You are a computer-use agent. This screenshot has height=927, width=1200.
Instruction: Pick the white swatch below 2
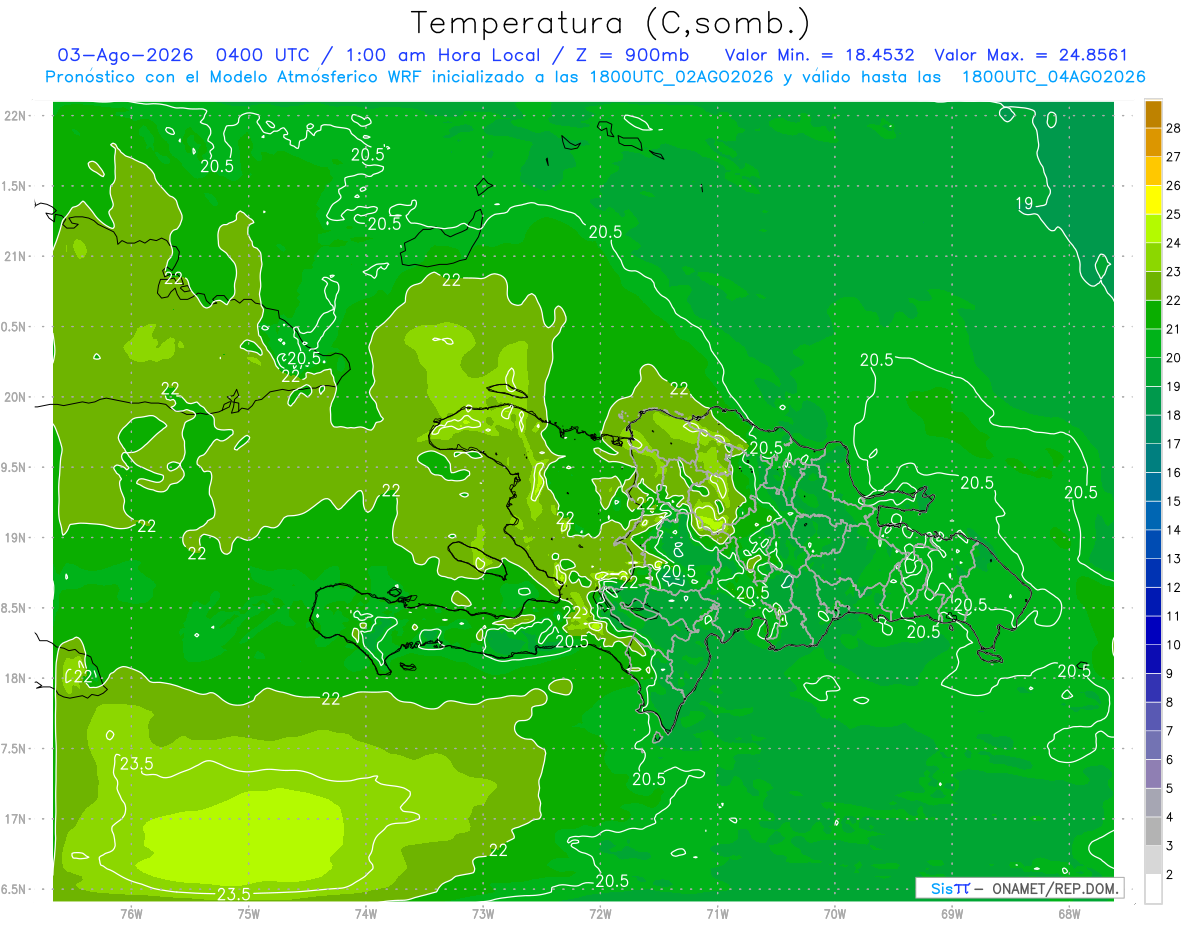coord(1153,889)
